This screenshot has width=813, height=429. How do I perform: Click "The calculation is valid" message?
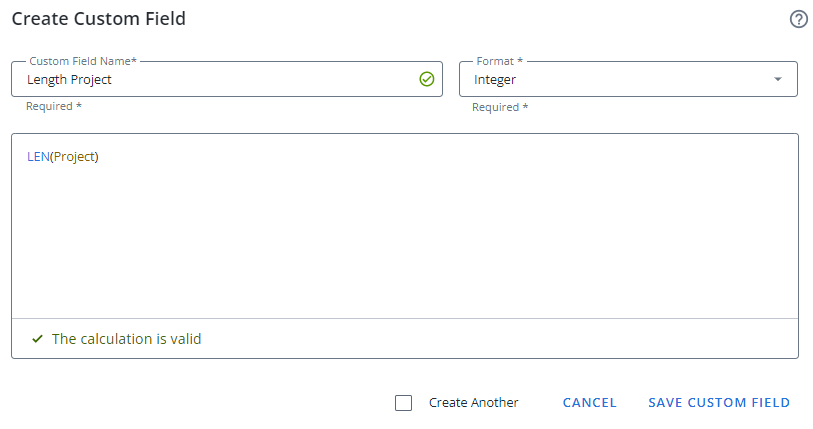coord(126,339)
